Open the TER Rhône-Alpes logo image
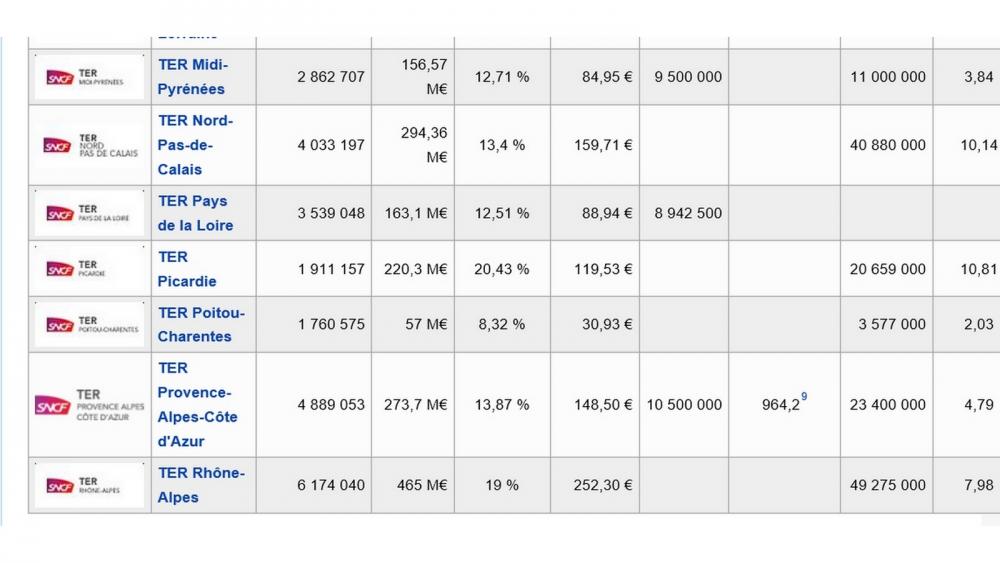Screen dimensions: 1000x563 click(x=89, y=485)
